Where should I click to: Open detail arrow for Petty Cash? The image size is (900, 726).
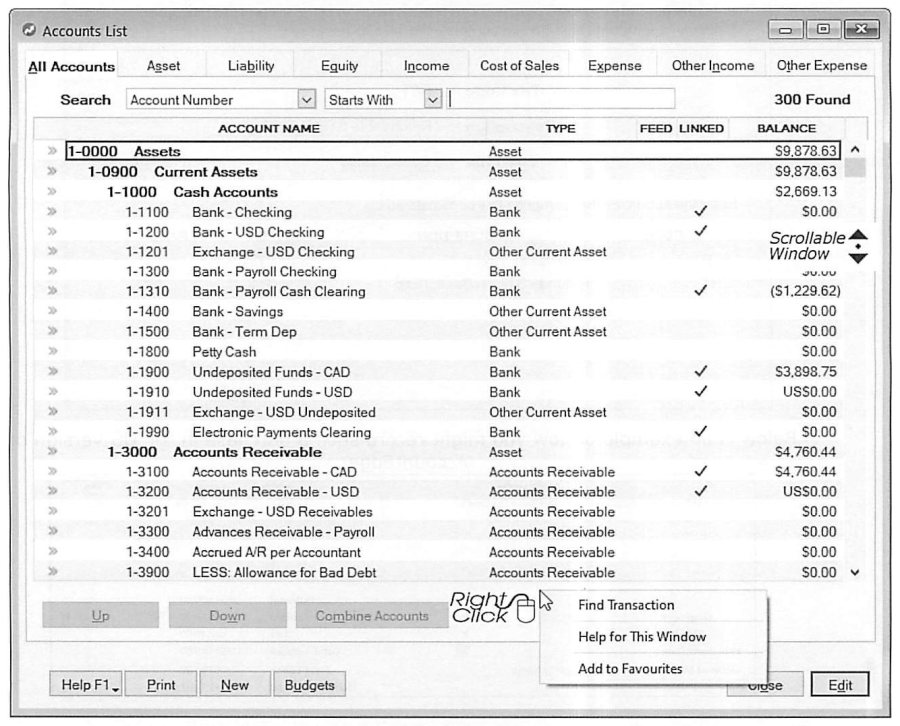click(x=52, y=351)
